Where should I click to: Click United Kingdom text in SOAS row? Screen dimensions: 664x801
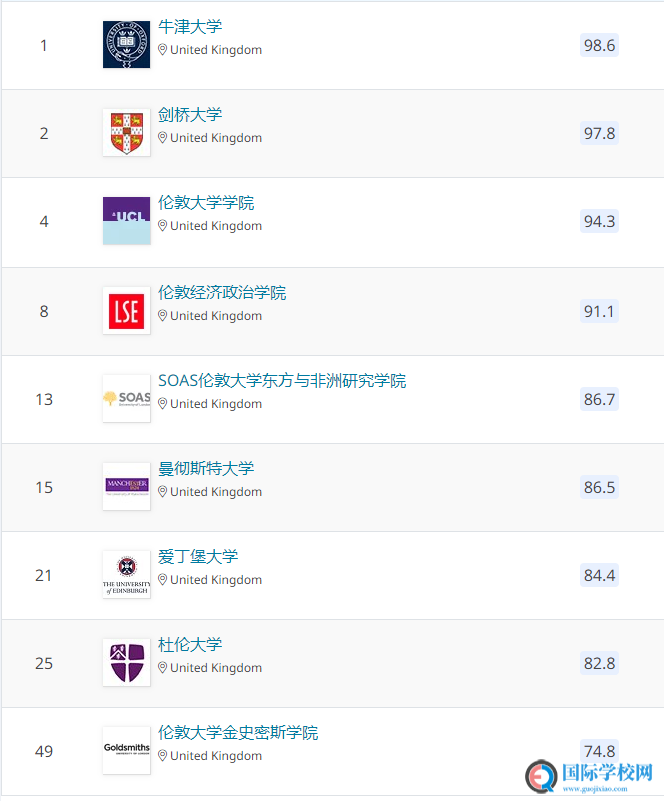216,403
